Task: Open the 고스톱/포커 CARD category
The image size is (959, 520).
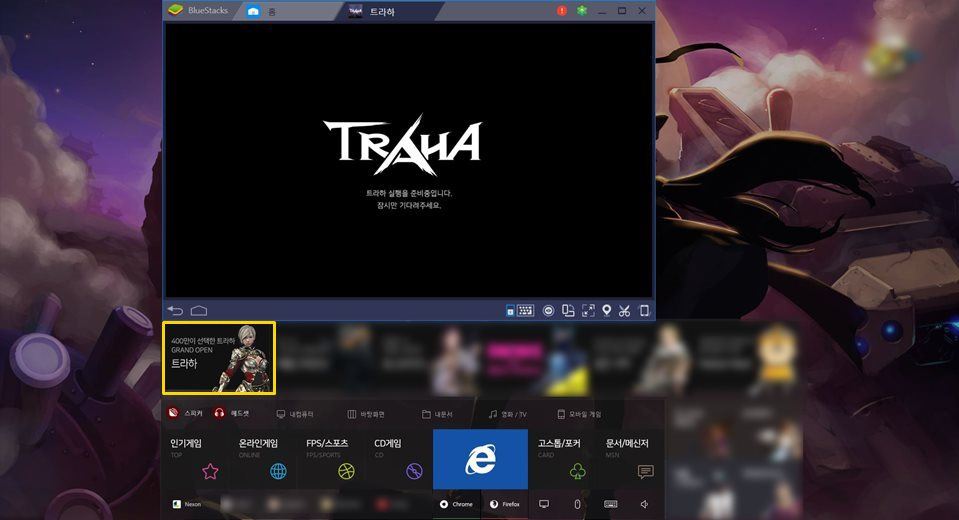Action: [563, 459]
